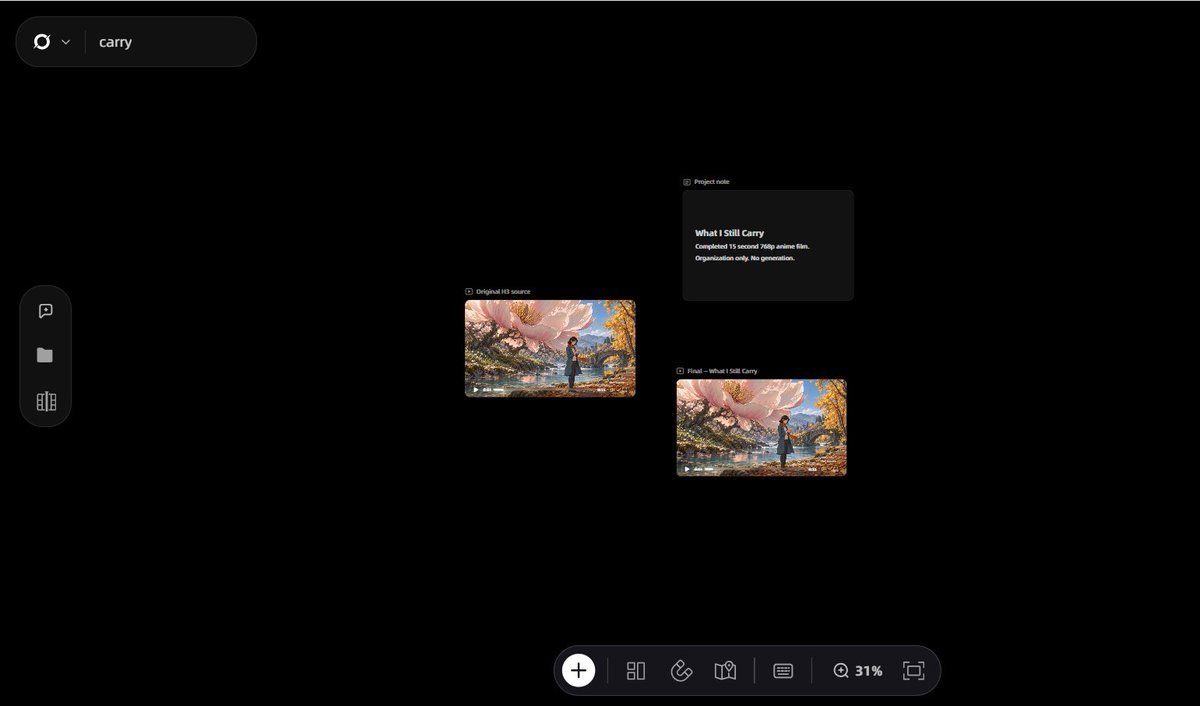This screenshot has width=1200, height=706.
Task: Show the keyboard shortcuts panel
Action: pos(783,671)
